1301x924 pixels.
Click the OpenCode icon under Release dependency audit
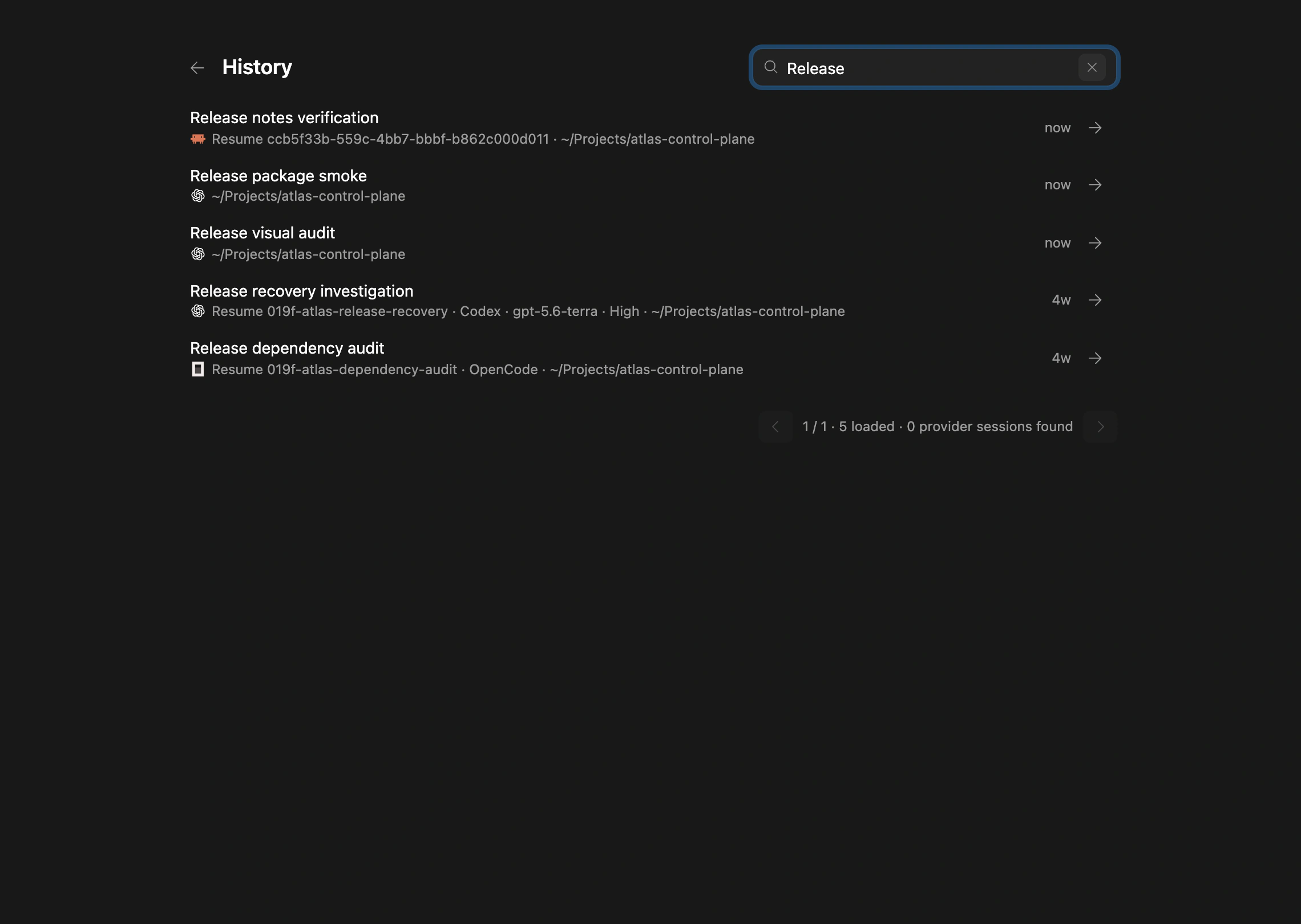click(x=198, y=369)
